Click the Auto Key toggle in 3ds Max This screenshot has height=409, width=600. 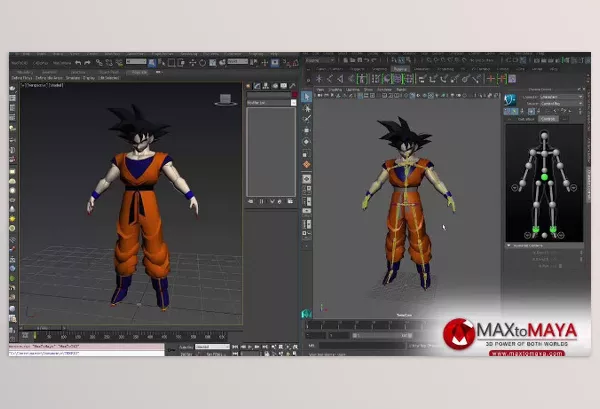186,347
